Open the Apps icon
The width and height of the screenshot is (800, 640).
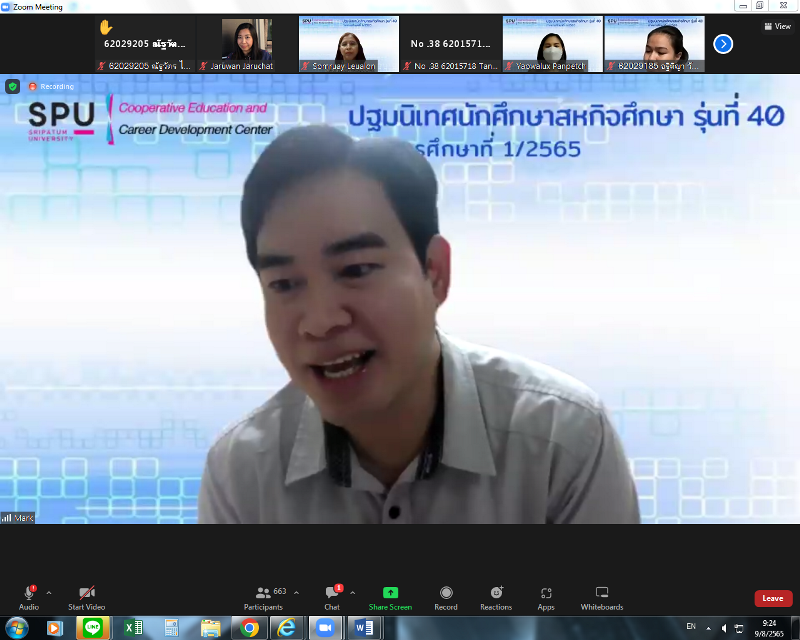coord(546,593)
